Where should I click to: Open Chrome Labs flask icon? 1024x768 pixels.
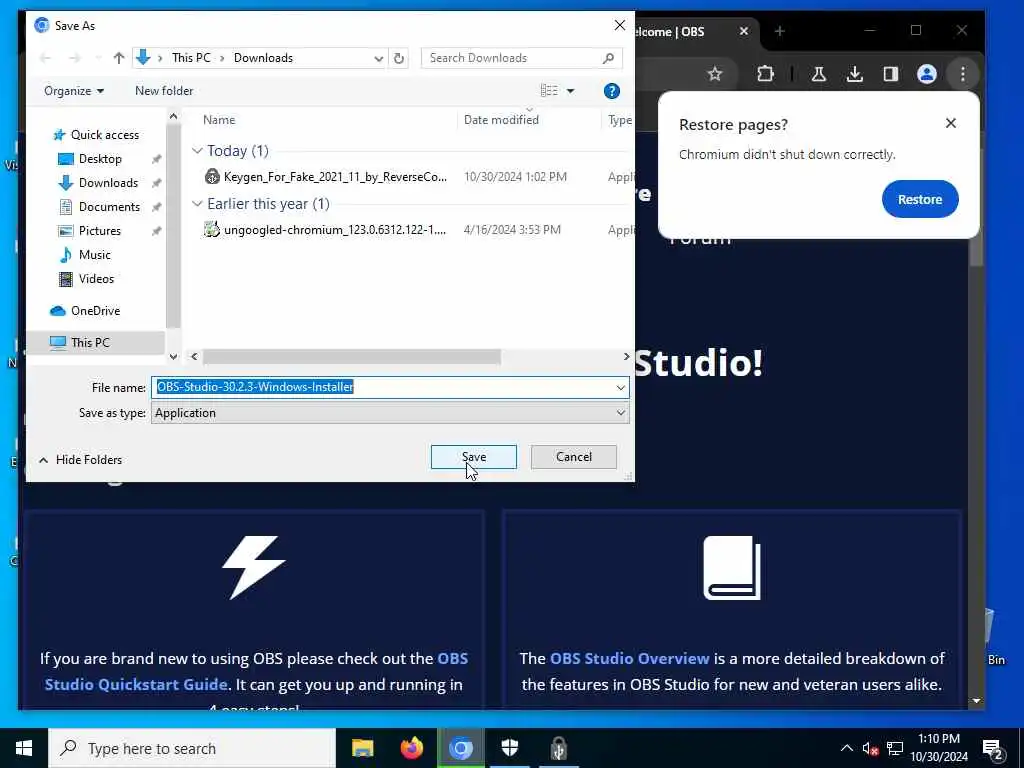pyautogui.click(x=818, y=74)
